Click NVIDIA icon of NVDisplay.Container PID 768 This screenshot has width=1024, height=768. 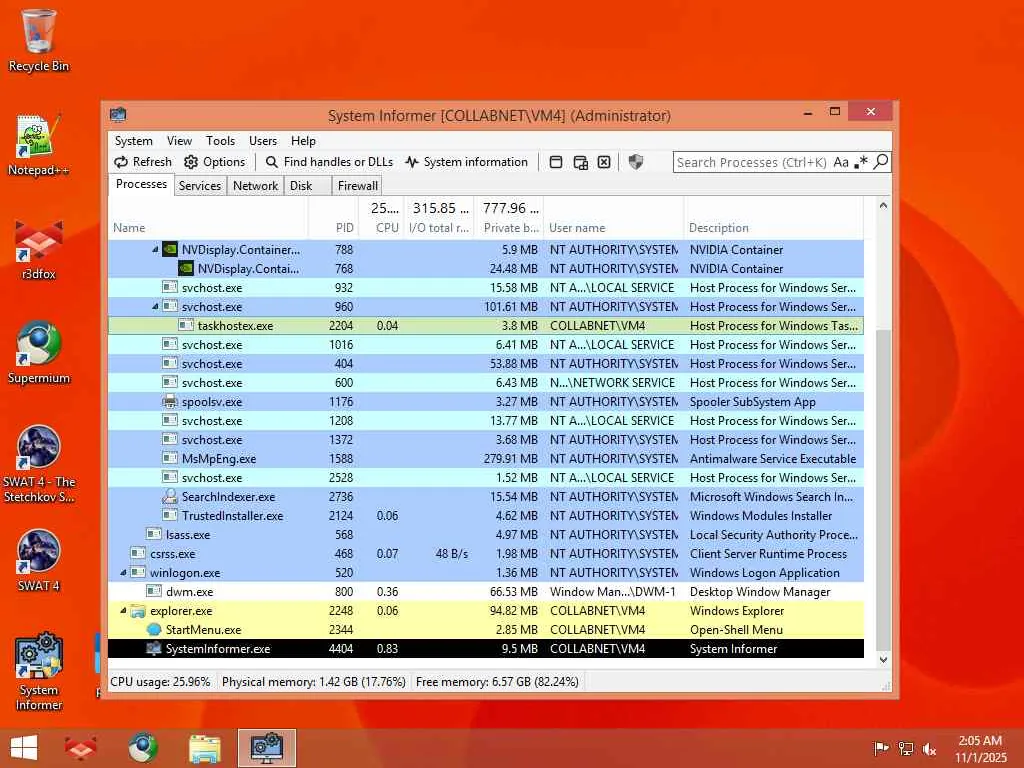coord(185,268)
